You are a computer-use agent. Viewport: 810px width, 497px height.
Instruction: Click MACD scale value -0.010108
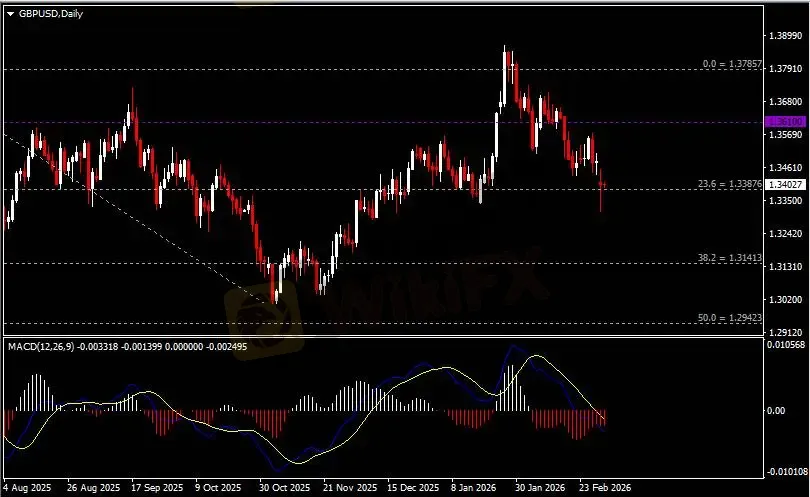point(787,471)
